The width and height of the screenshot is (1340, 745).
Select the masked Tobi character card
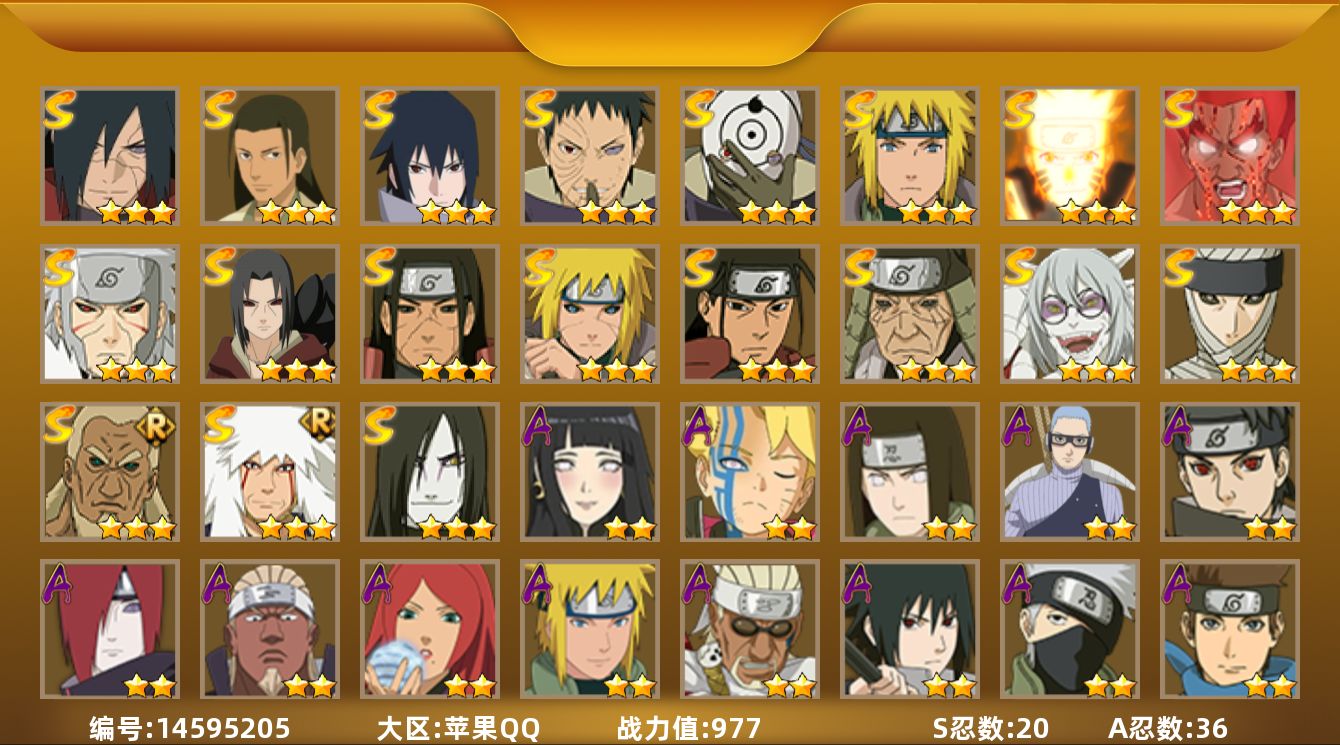click(x=750, y=155)
